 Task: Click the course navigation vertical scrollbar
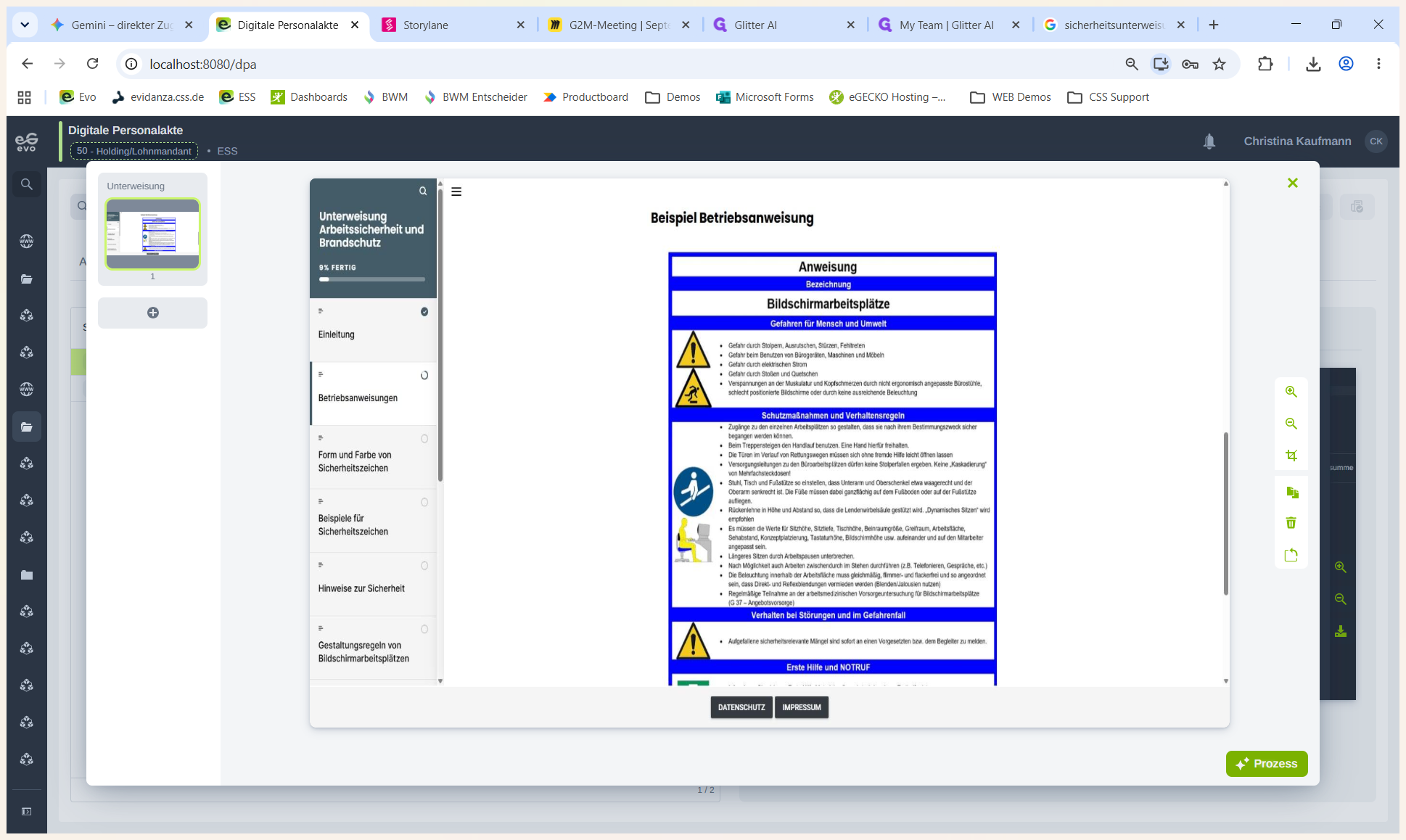coord(440,334)
